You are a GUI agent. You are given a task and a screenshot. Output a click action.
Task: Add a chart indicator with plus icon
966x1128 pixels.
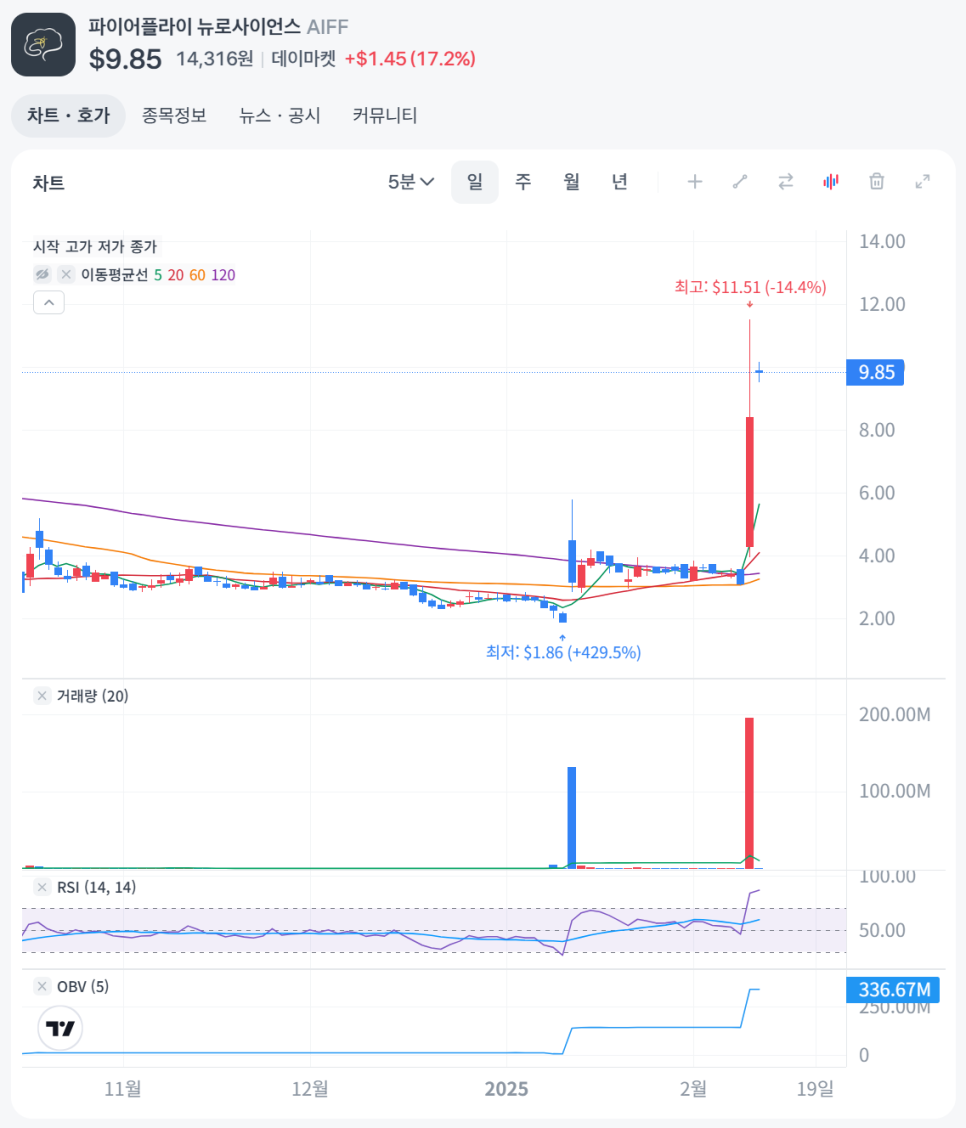point(695,182)
